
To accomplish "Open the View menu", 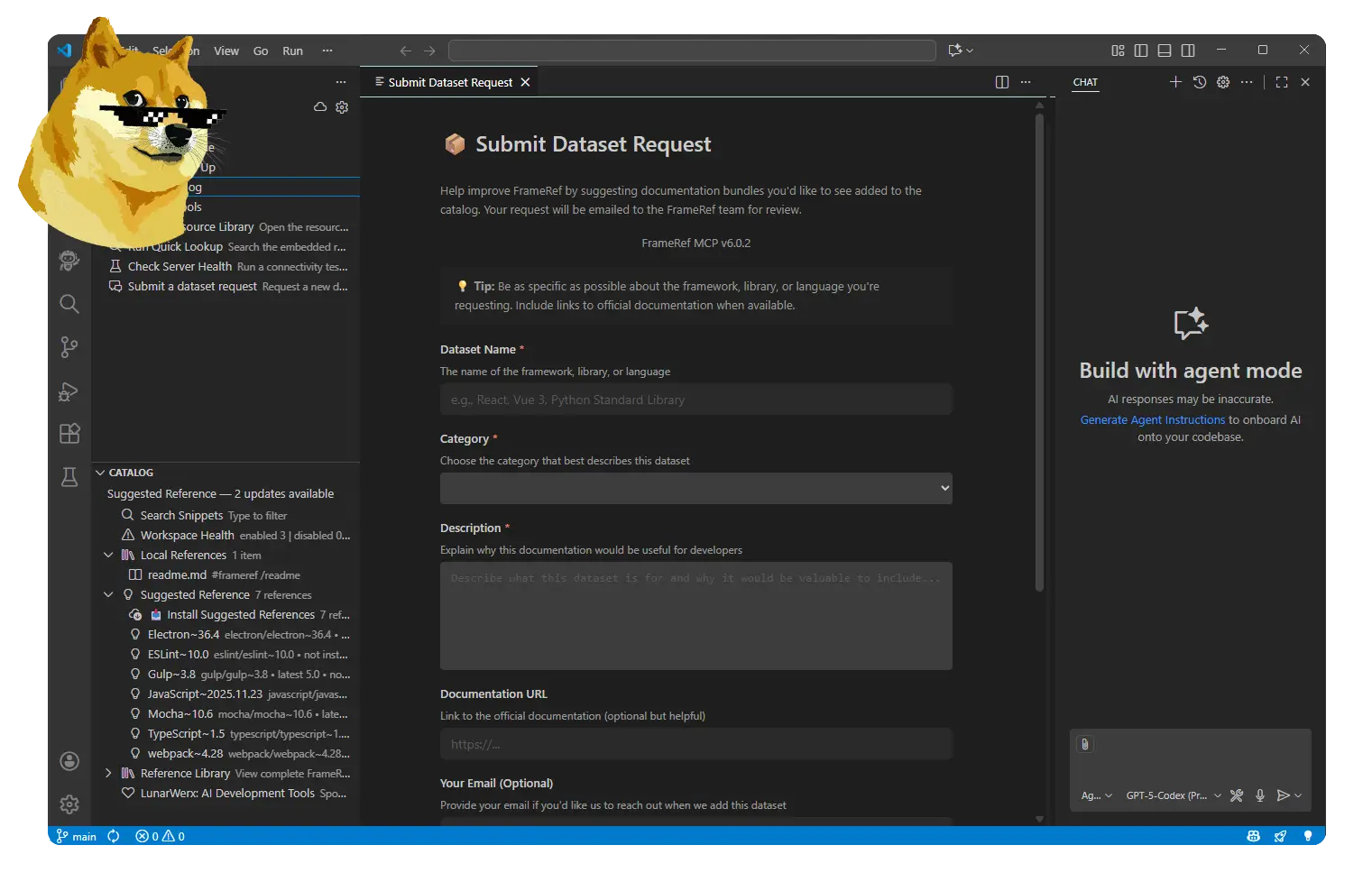I will [226, 51].
